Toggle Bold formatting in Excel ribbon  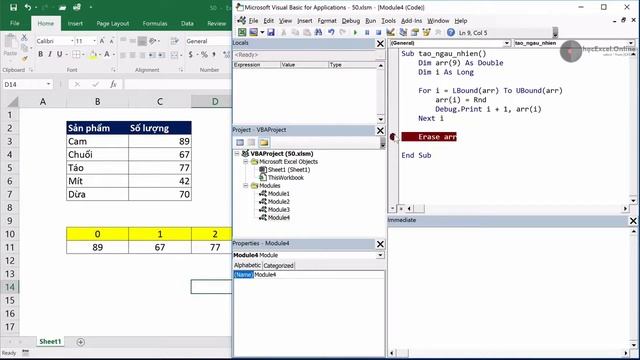click(40, 54)
